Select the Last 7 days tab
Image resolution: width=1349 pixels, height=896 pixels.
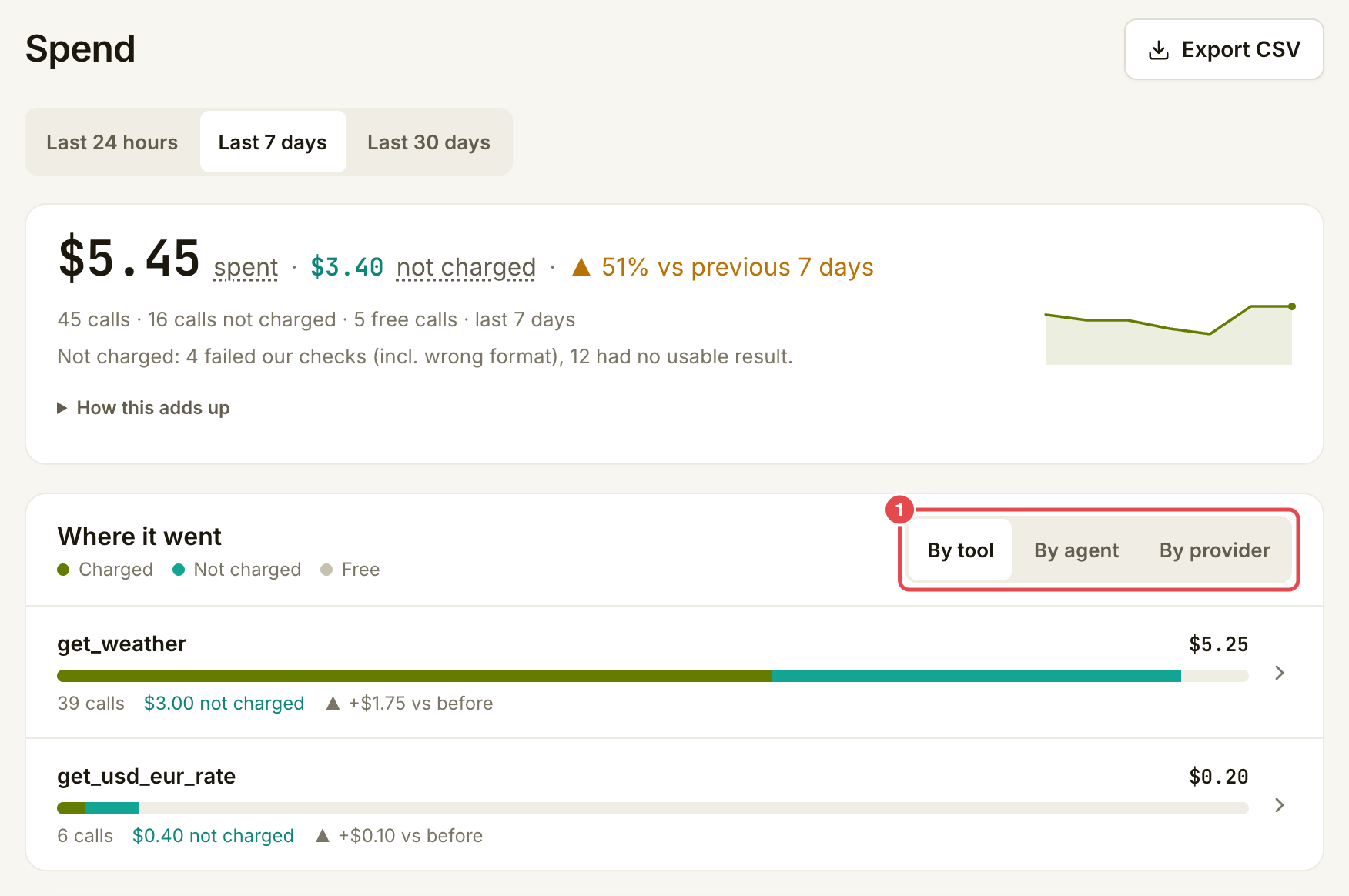(273, 142)
